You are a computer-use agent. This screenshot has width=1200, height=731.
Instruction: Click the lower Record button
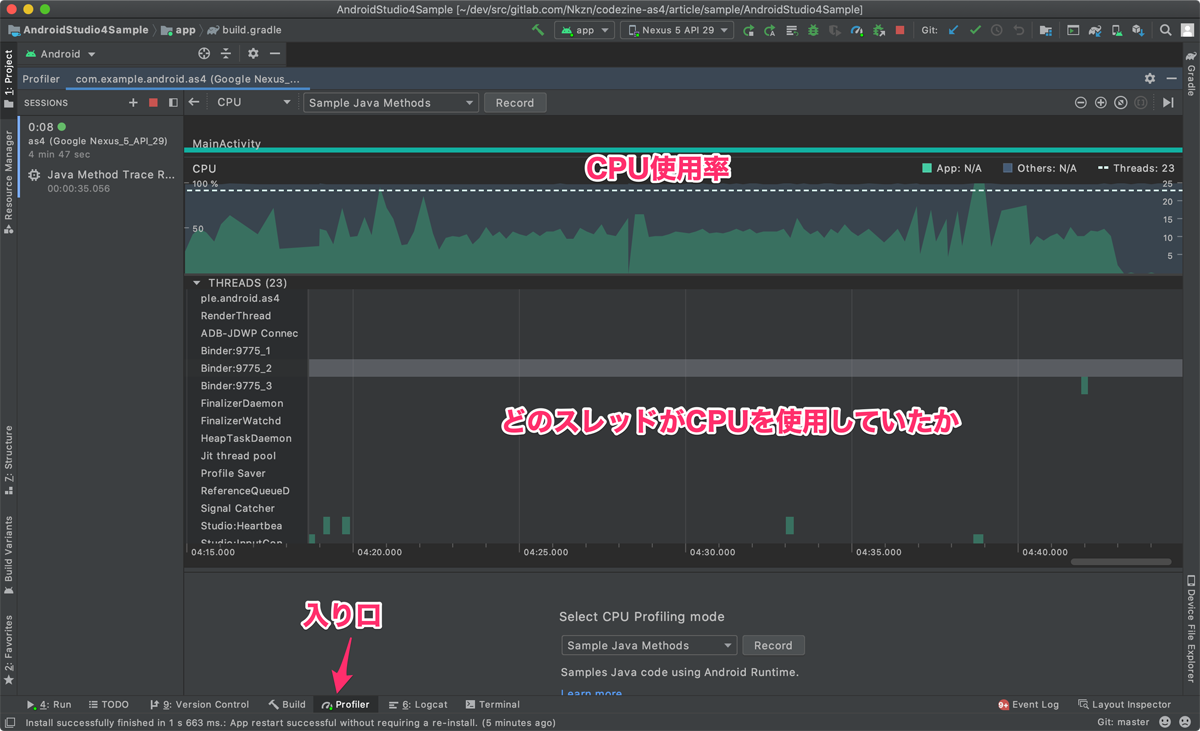click(773, 646)
